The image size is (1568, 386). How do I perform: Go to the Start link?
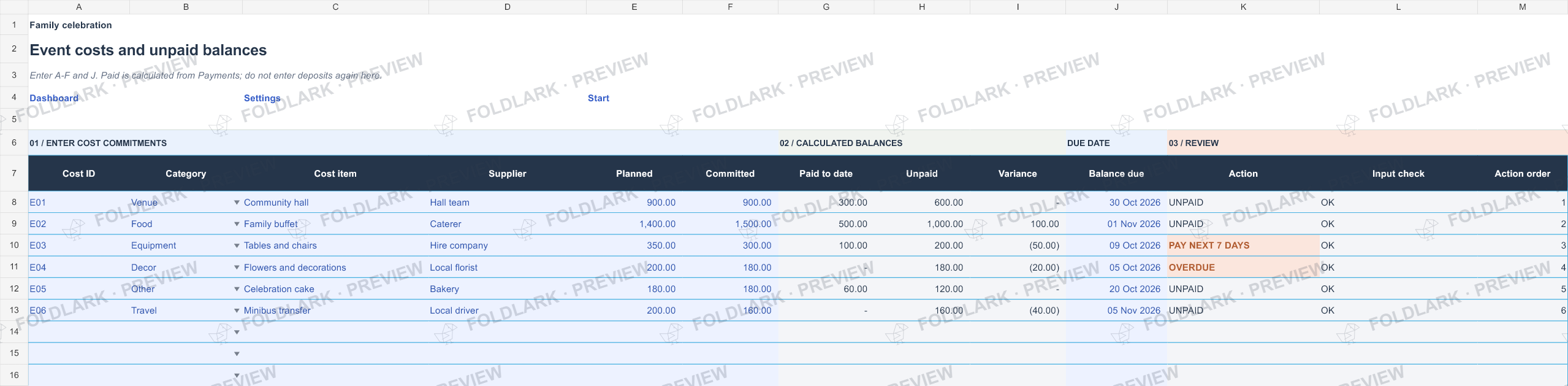[x=598, y=98]
